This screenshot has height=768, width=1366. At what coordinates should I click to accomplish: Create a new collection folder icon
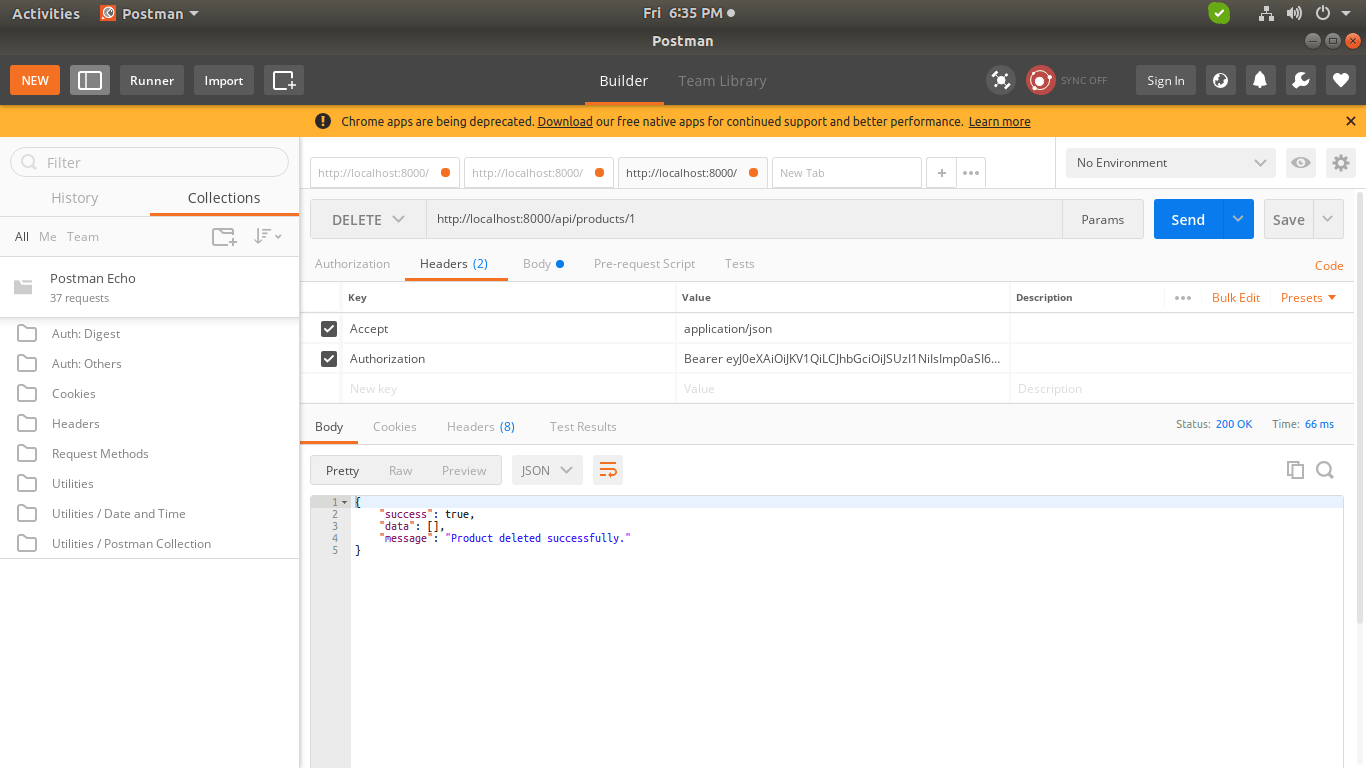[x=224, y=237]
